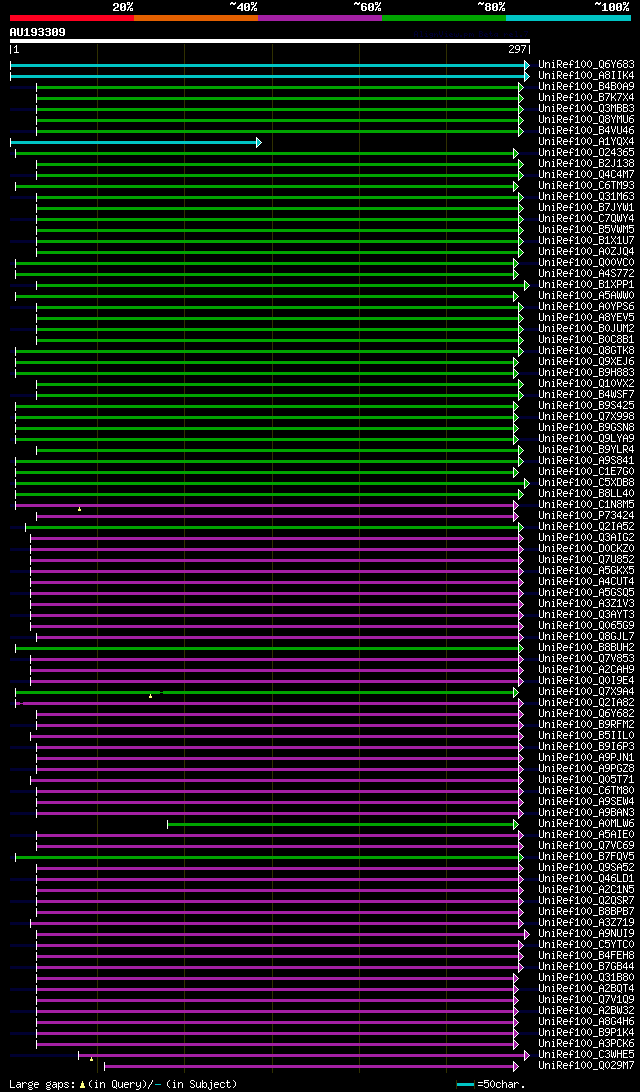Open the UniRef100_Q029M7 hit label
The height and width of the screenshot is (1092, 640).
(x=586, y=1066)
